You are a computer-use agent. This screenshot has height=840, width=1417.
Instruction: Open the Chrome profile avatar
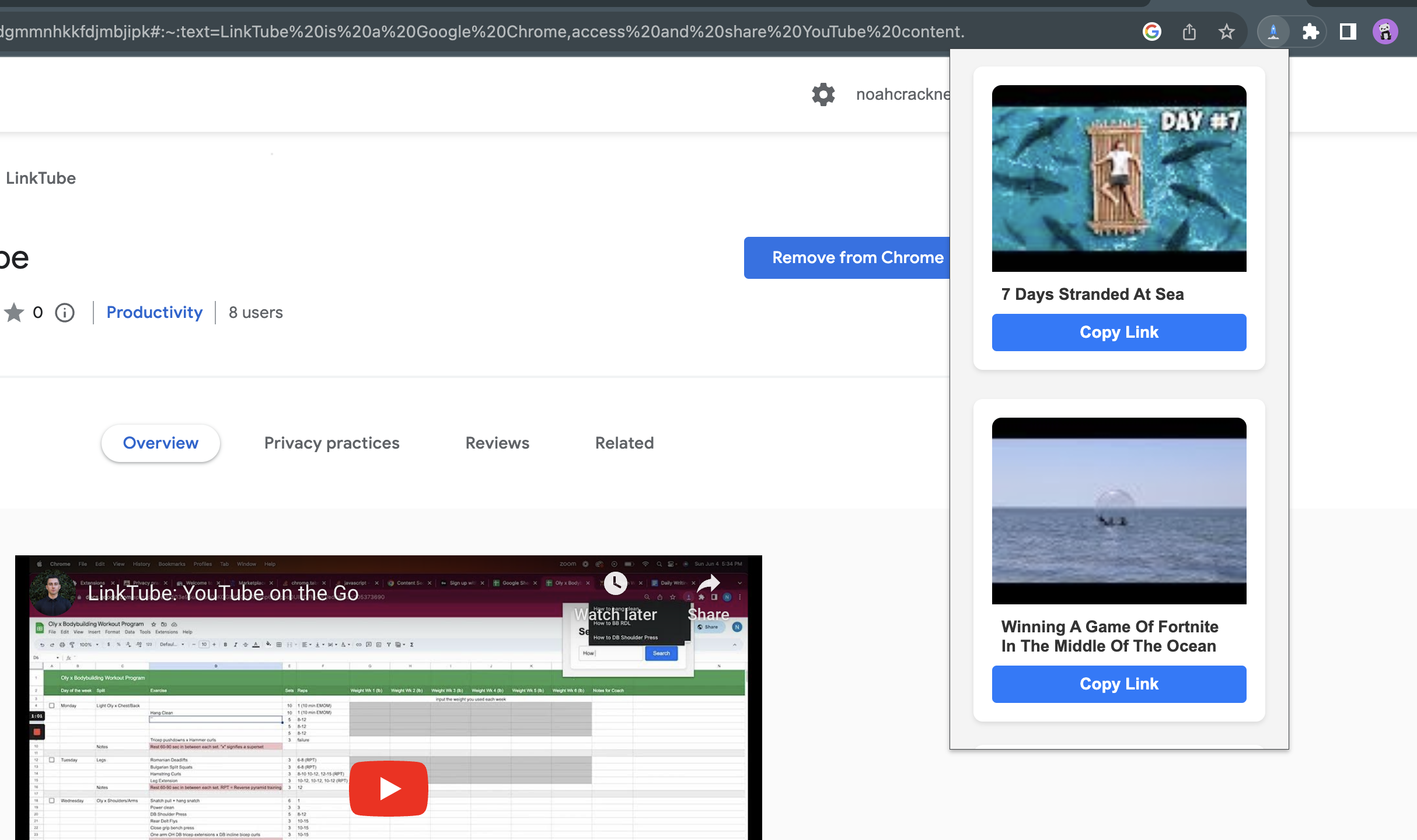[x=1385, y=32]
